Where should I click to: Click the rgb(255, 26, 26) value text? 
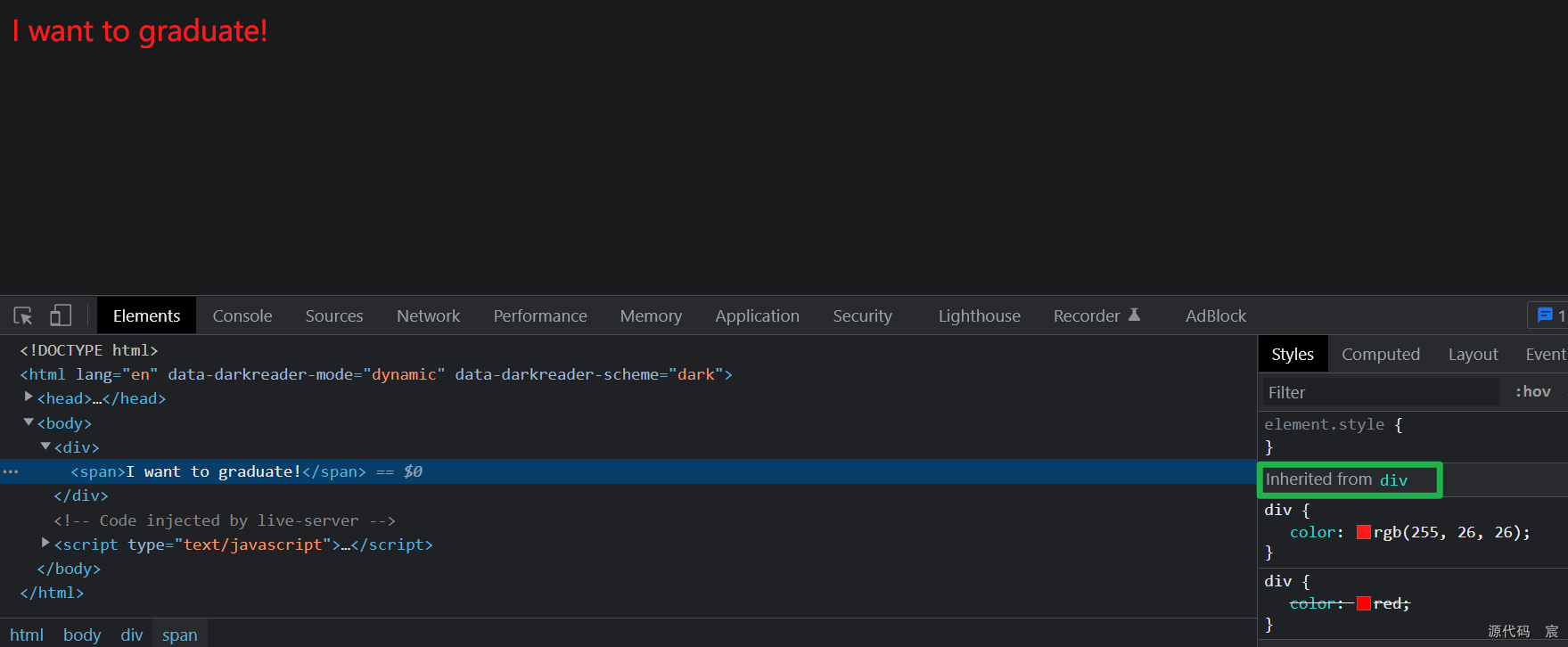1447,532
